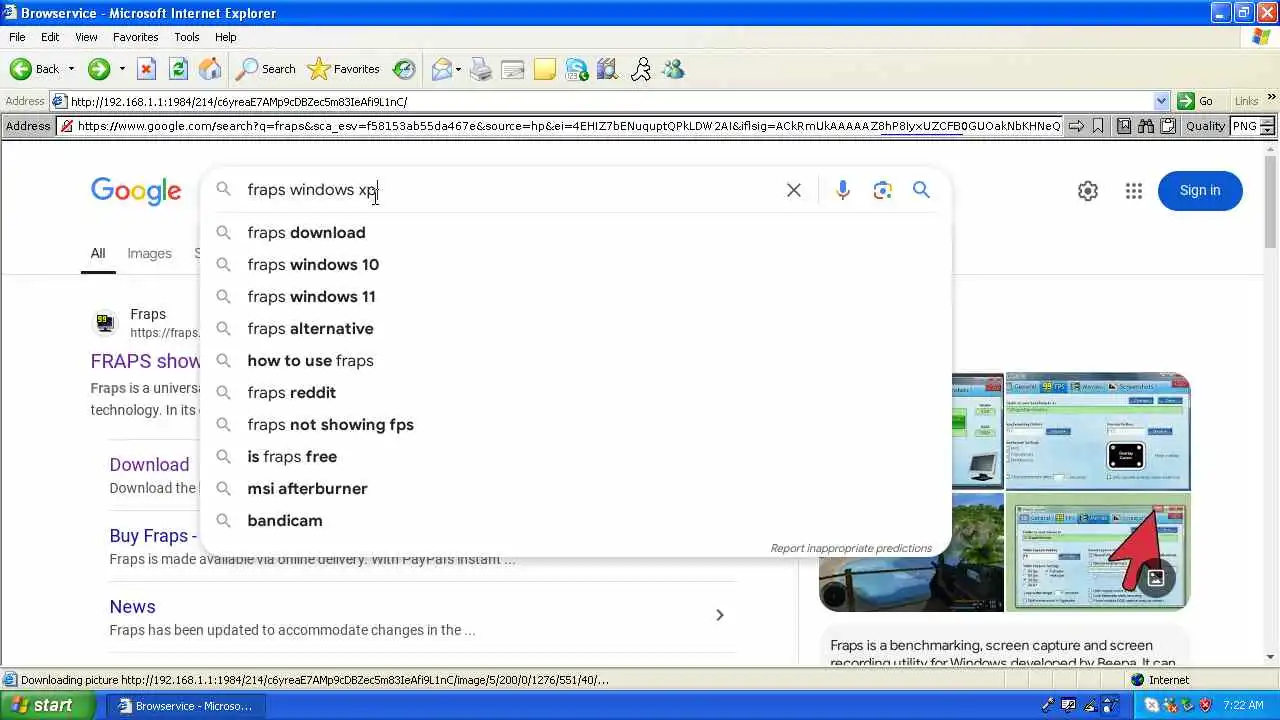
Task: Open Google settings gear icon
Action: (x=1088, y=191)
